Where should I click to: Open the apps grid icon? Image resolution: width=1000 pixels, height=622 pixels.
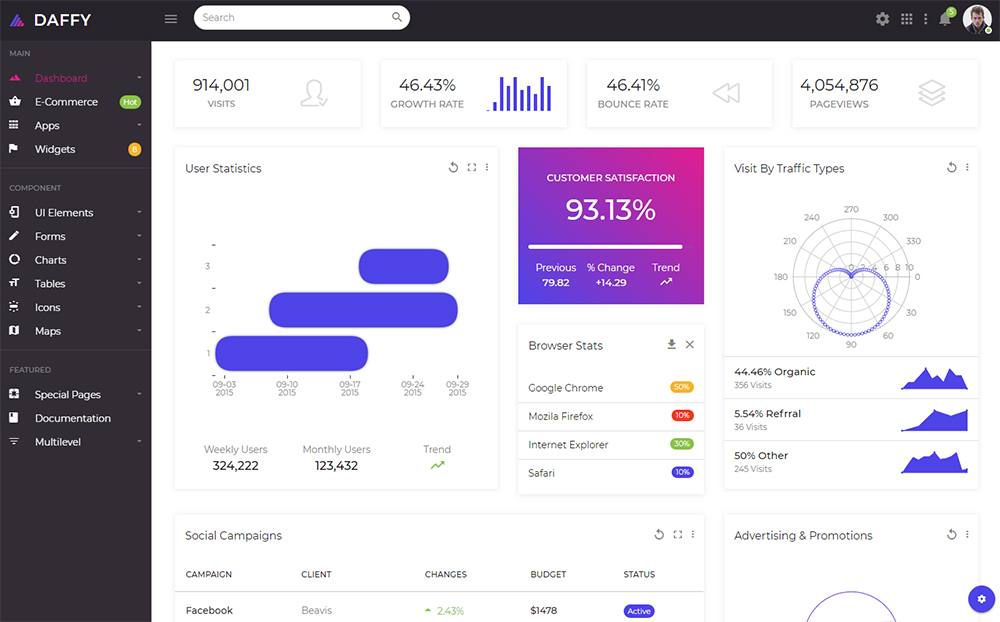906,19
